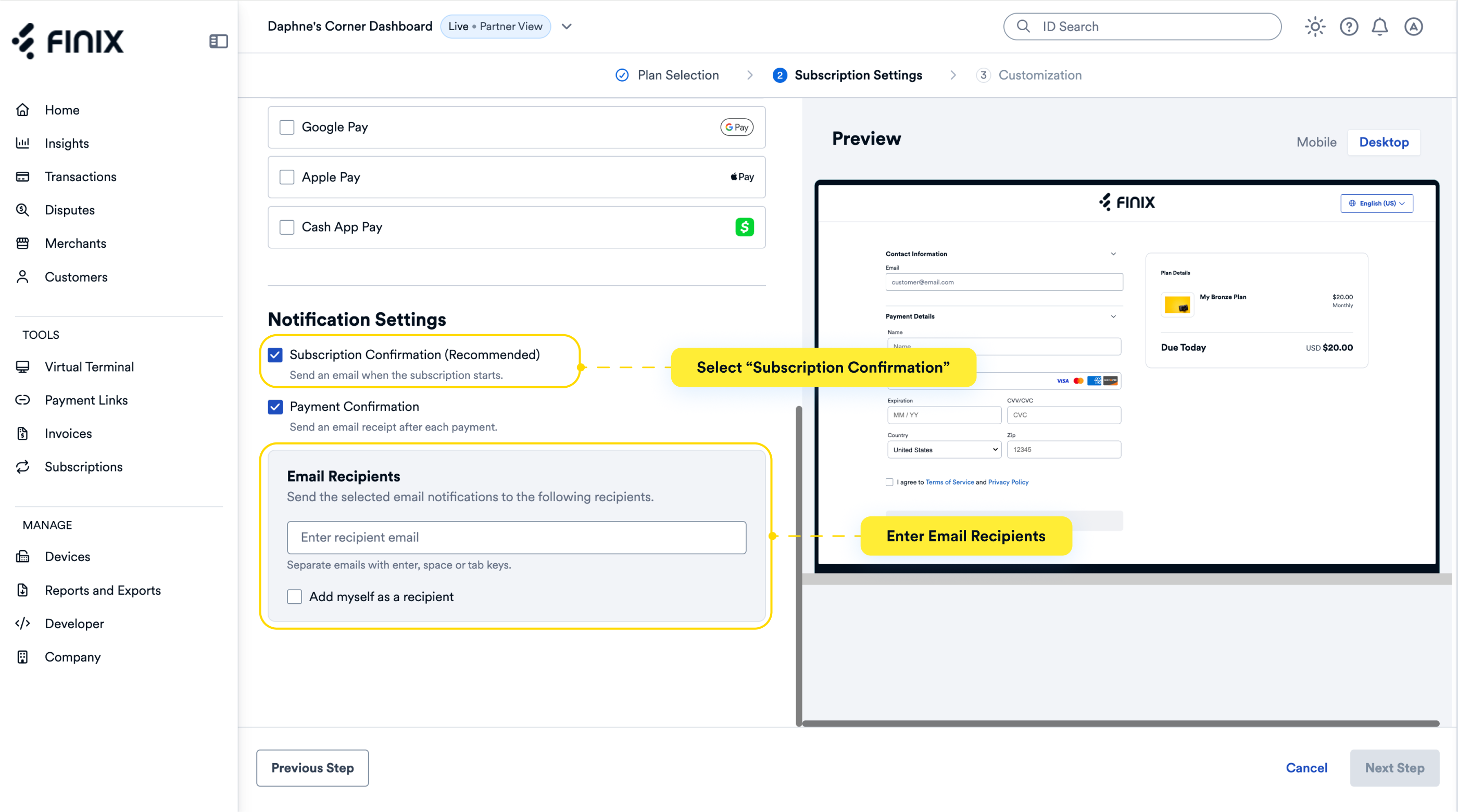The height and width of the screenshot is (812, 1458).
Task: Click the Disputes magnifier icon
Action: [x=22, y=210]
